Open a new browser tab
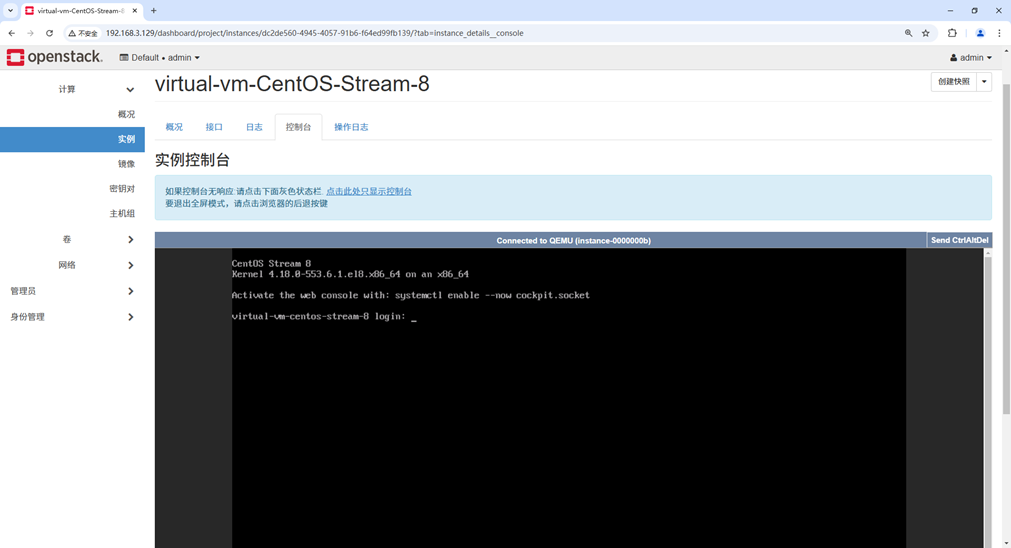1011x548 pixels. pos(153,10)
